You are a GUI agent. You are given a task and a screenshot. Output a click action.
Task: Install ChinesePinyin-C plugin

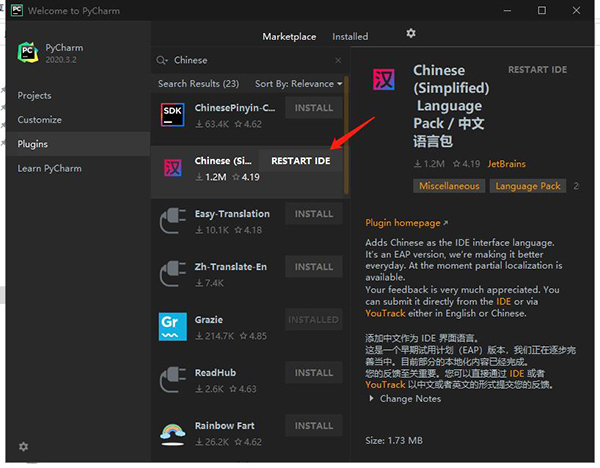tap(313, 108)
